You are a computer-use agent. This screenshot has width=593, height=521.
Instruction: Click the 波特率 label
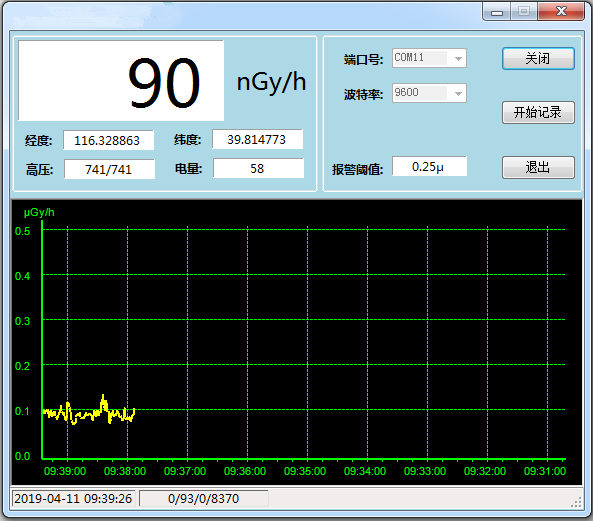click(x=363, y=94)
